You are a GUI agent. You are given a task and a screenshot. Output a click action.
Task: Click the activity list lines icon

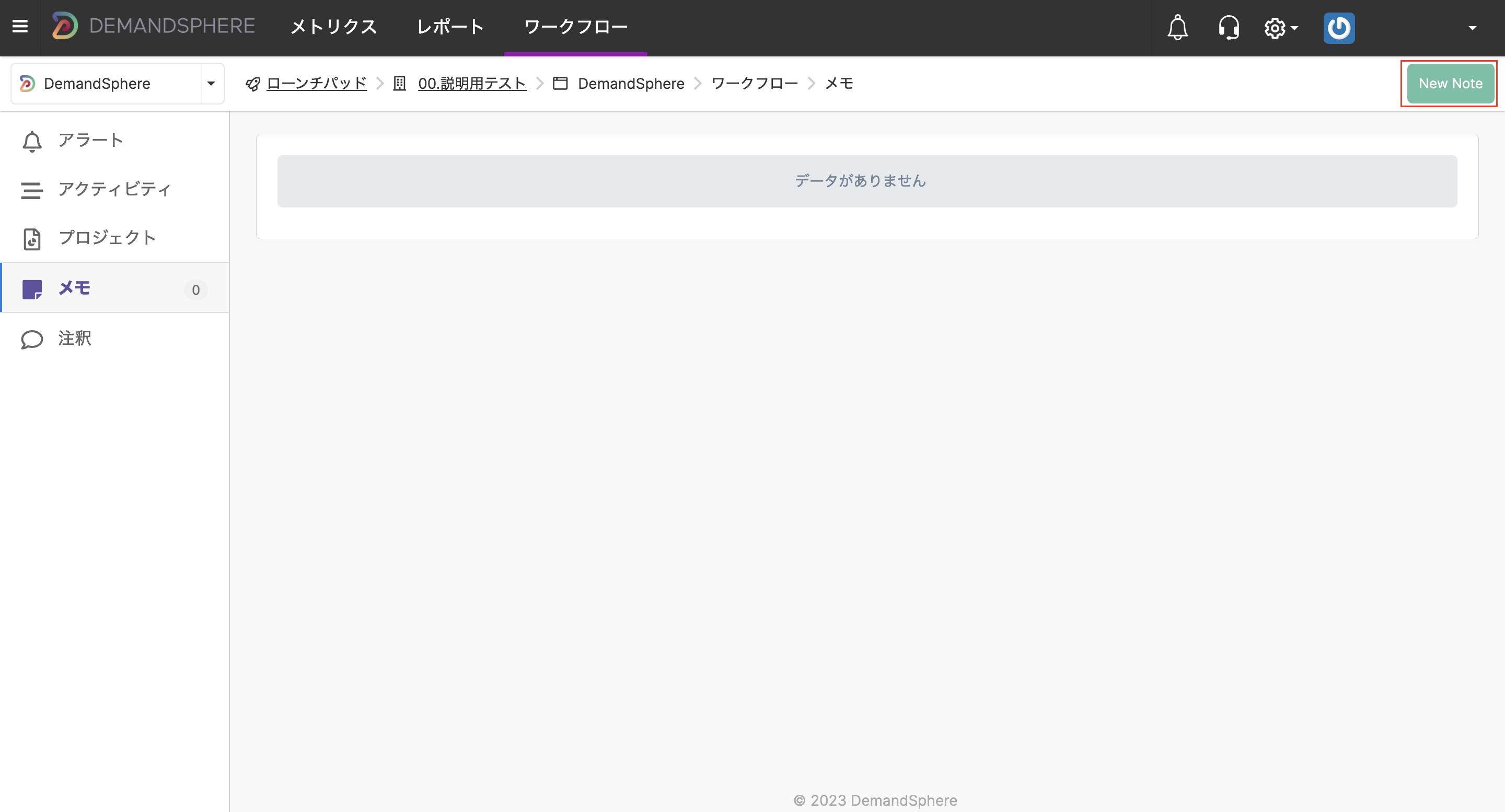point(31,190)
